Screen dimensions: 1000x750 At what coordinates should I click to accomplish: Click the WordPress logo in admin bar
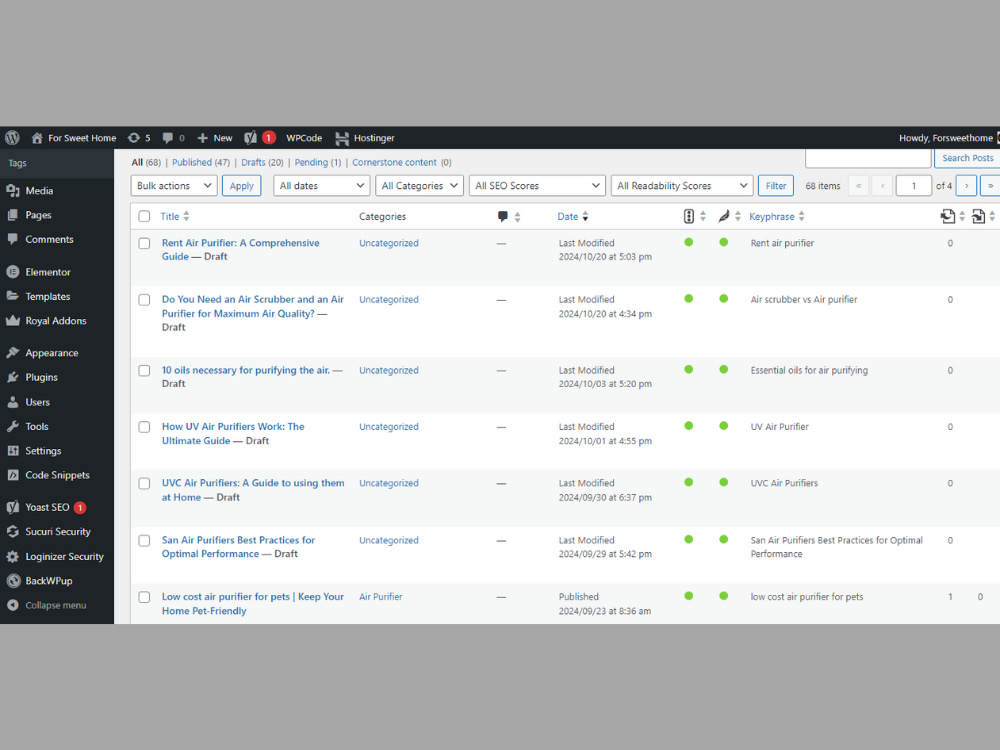point(12,138)
